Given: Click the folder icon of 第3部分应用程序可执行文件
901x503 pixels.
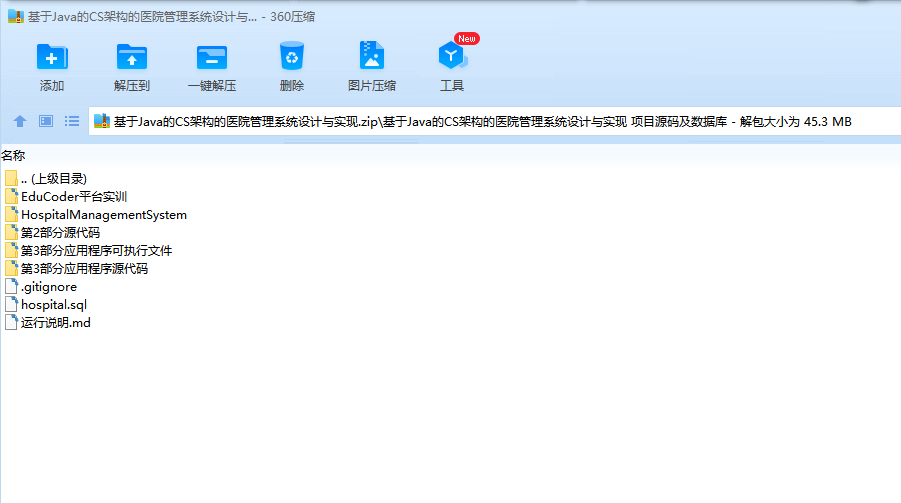Looking at the screenshot, I should 11,251.
